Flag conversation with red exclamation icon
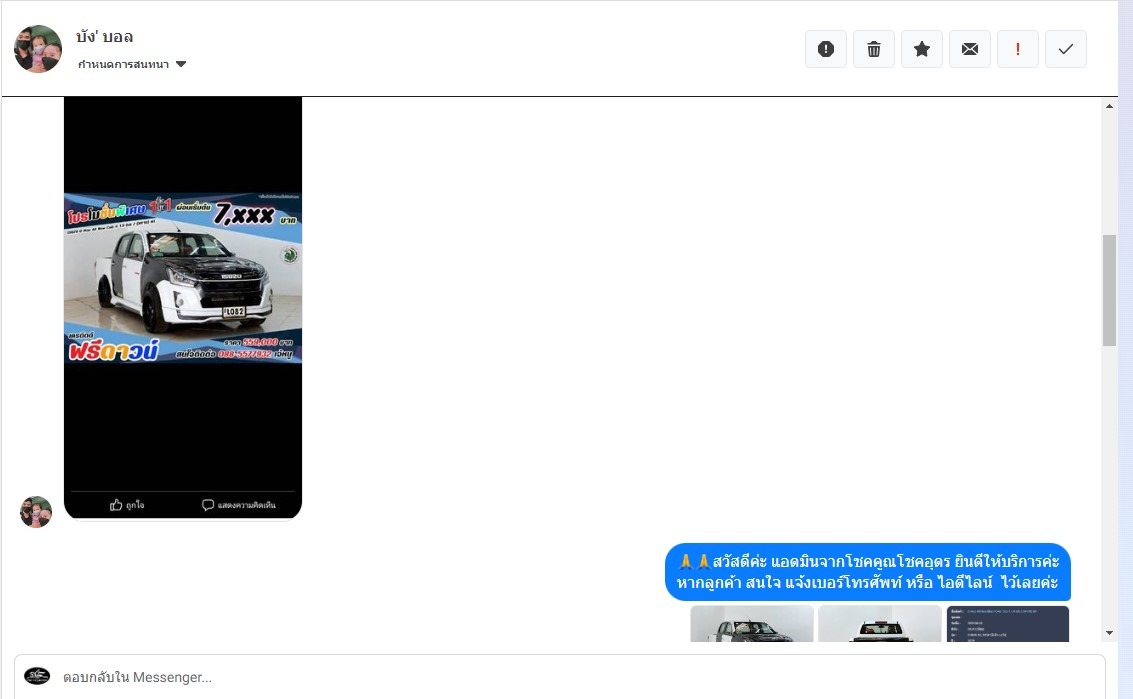Viewport: 1133px width, 699px height. point(1018,49)
